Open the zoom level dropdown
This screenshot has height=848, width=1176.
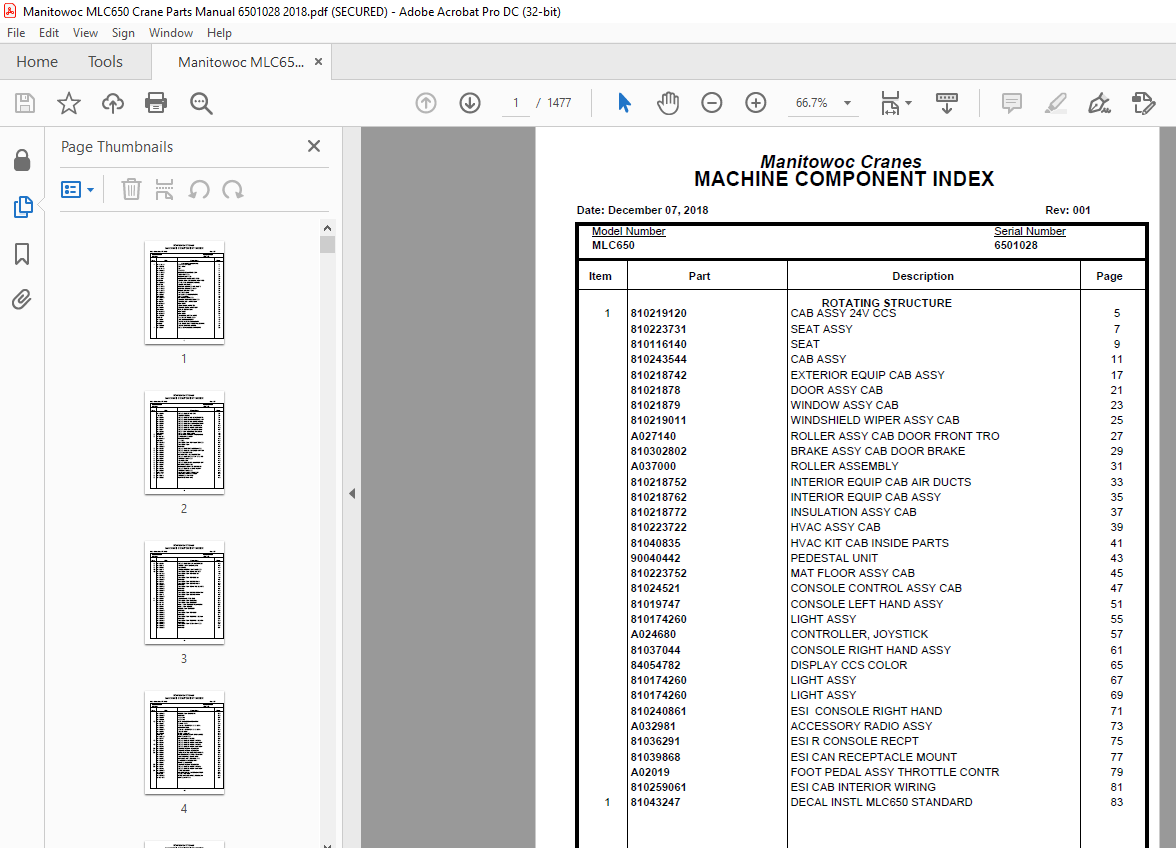click(x=848, y=103)
